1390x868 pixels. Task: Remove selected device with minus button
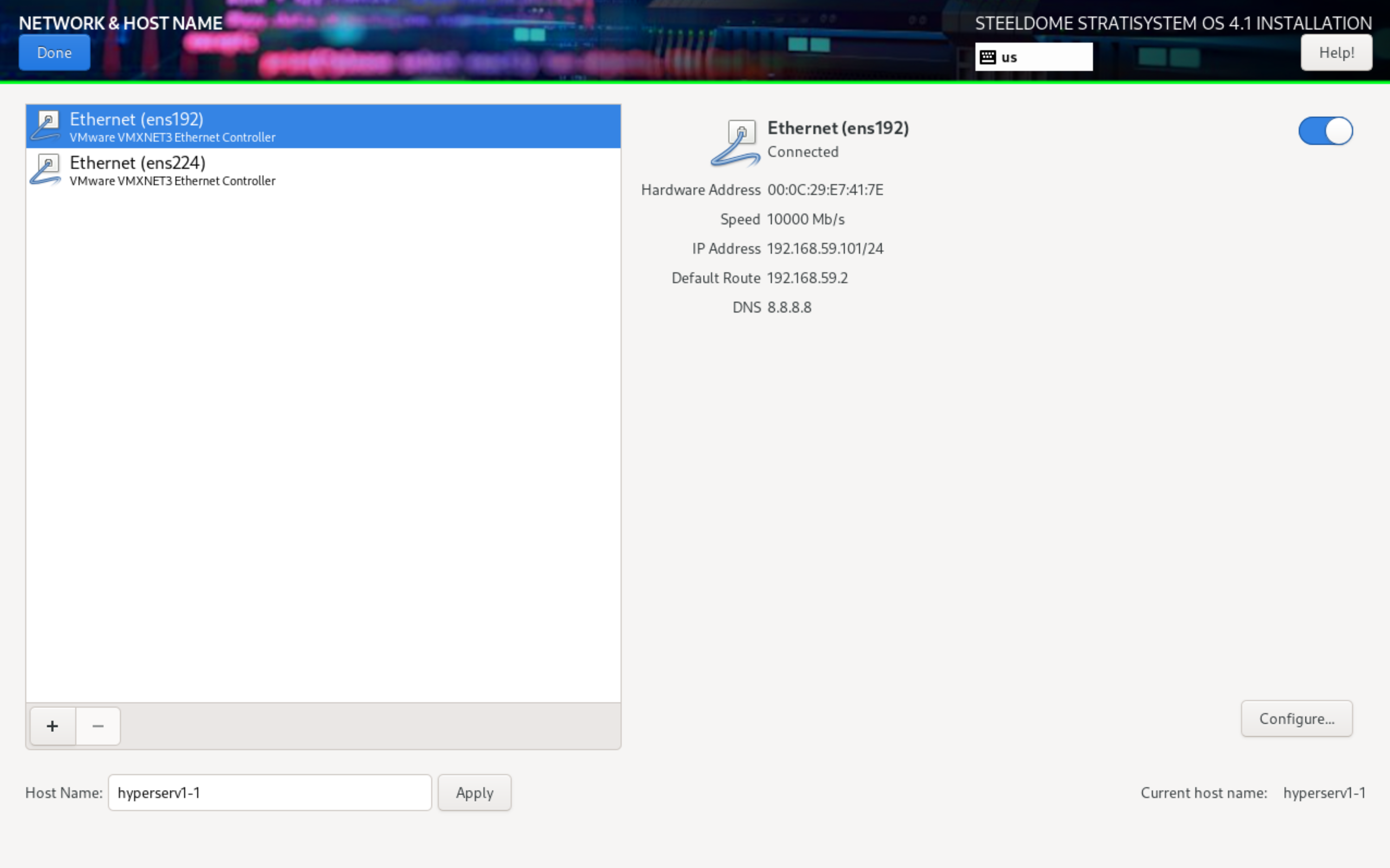(98, 726)
